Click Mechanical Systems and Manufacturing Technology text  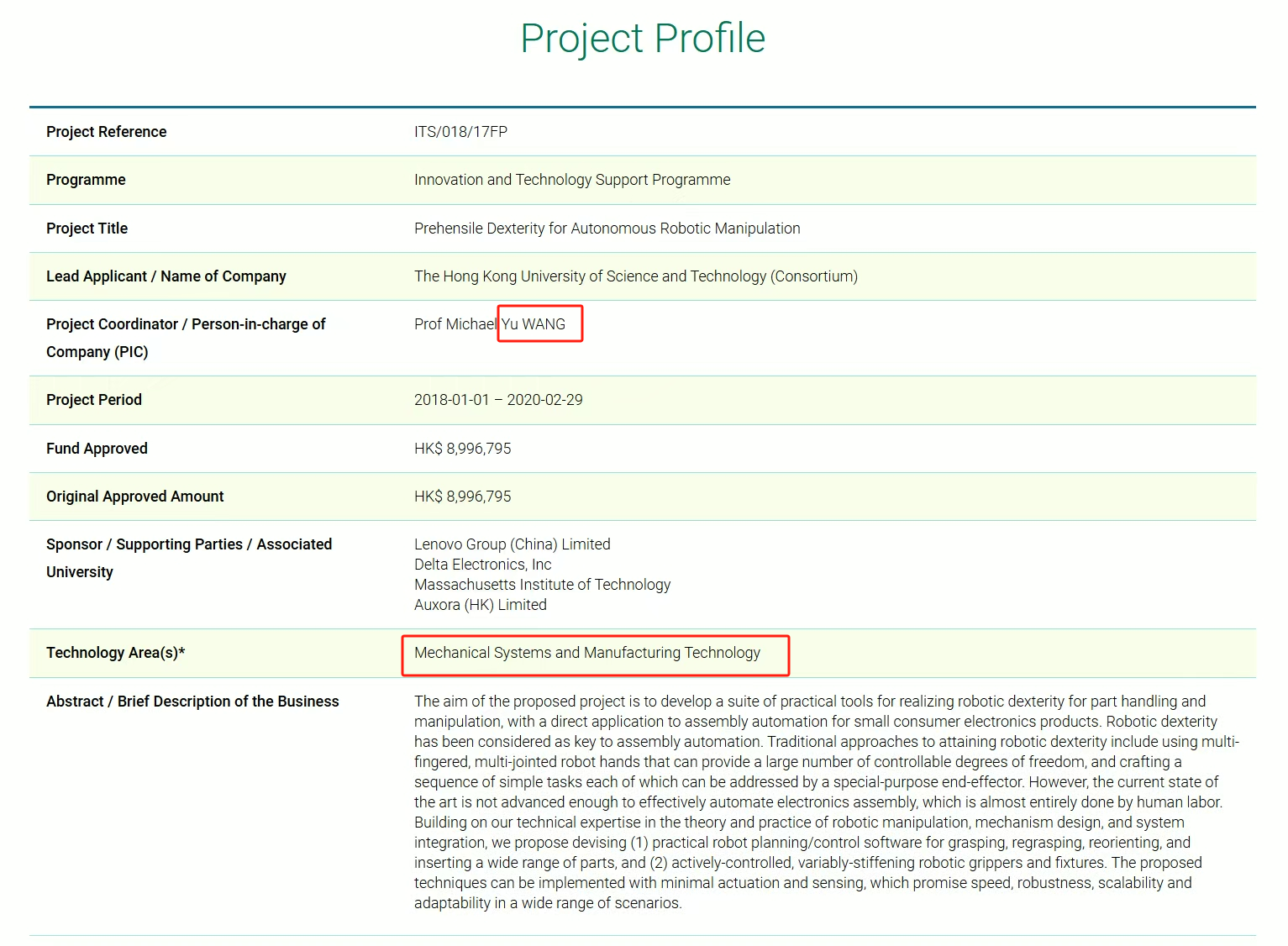coord(587,653)
